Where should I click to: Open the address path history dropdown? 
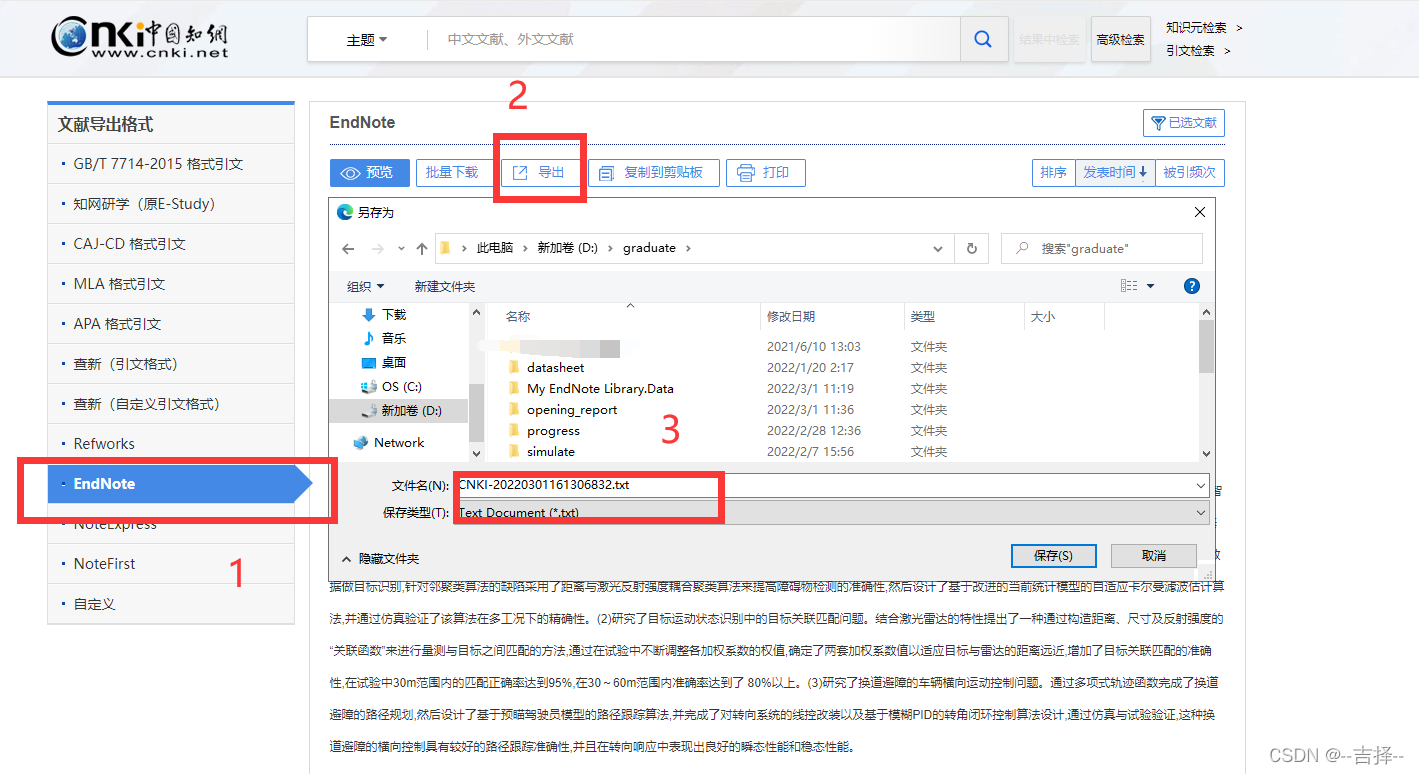937,248
